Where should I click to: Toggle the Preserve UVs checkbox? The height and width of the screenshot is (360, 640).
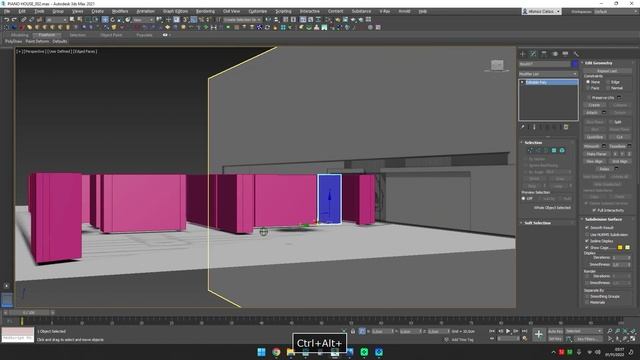click(x=589, y=98)
